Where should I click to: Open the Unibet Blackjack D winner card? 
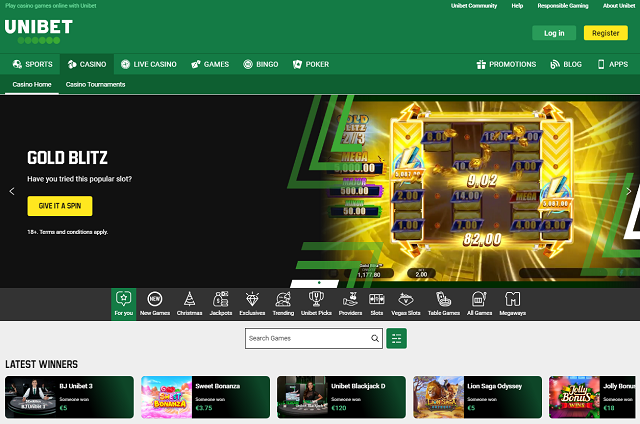coord(341,397)
